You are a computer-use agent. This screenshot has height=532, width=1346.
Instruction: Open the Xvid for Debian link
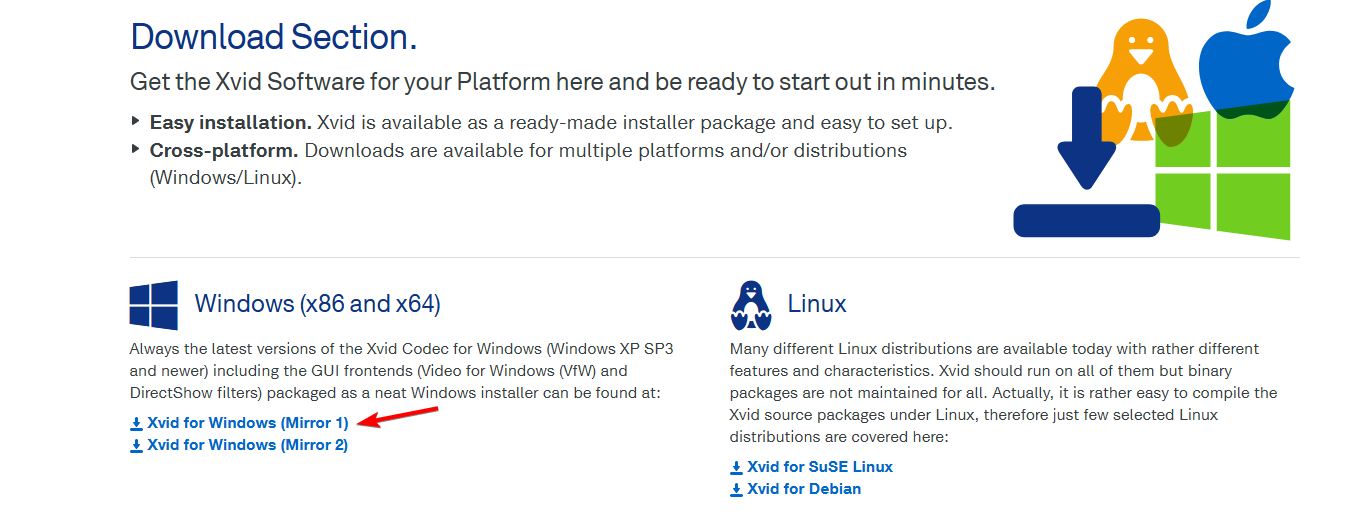tap(804, 489)
